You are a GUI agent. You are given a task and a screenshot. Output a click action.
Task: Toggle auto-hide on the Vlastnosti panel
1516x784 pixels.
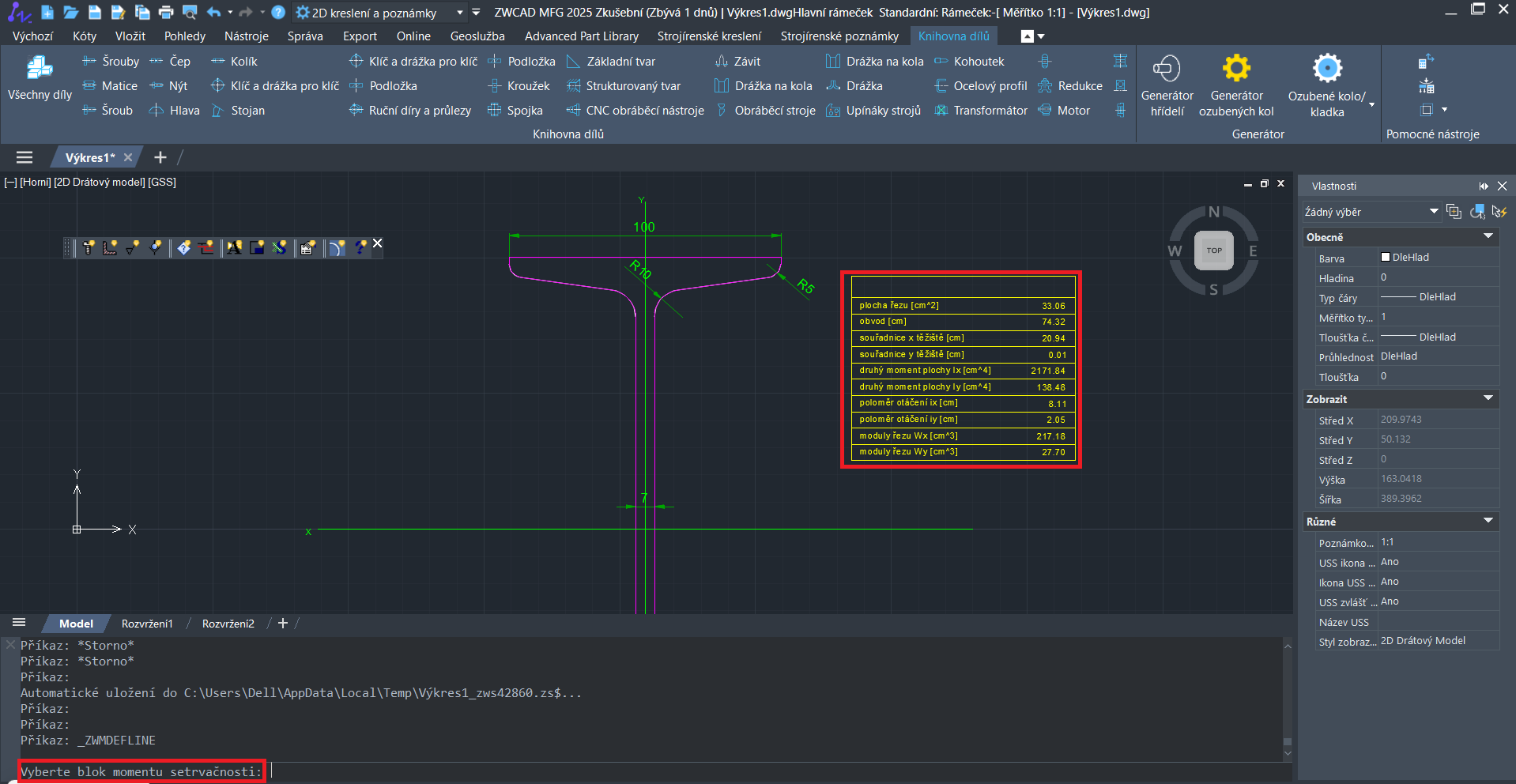[1484, 186]
